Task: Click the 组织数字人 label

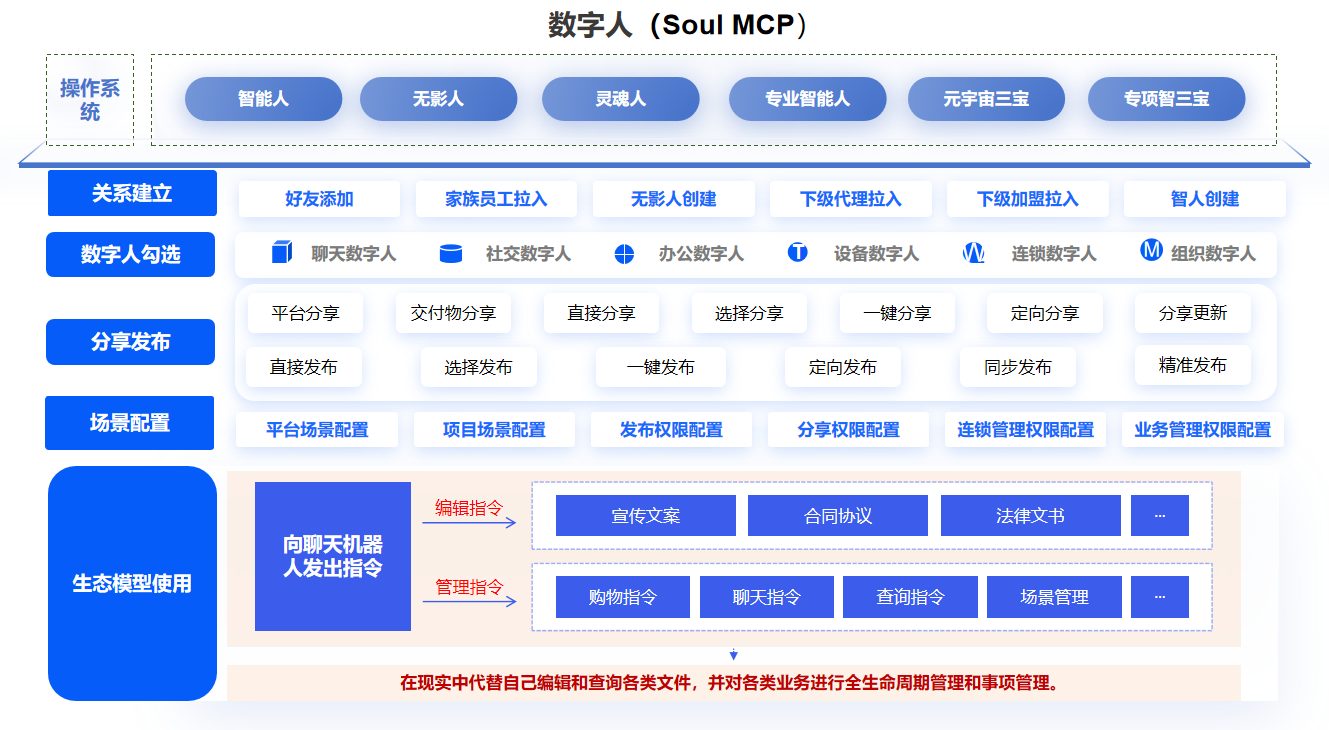Action: pos(1213,254)
